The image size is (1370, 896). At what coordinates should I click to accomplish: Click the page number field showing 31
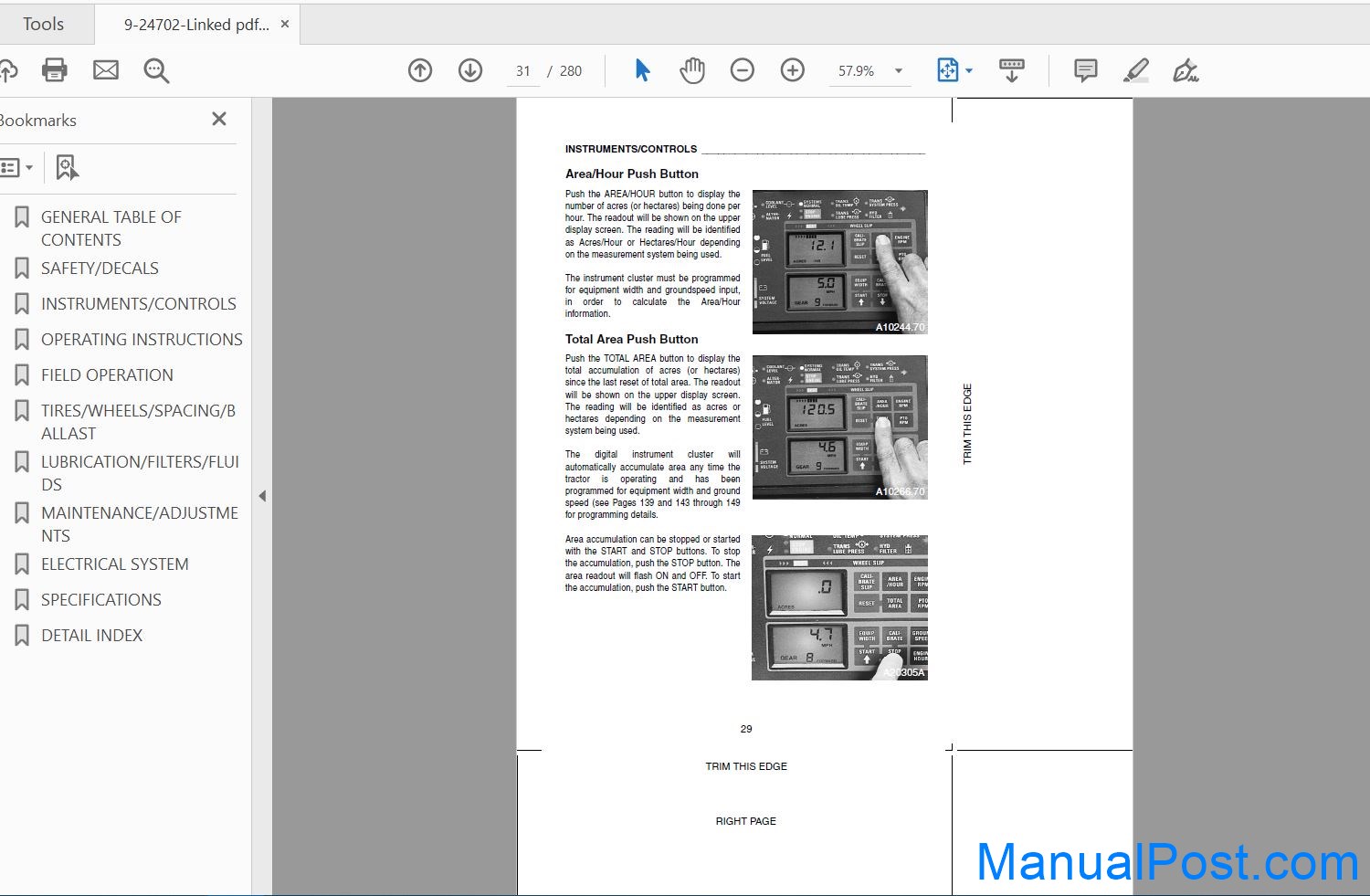pyautogui.click(x=523, y=71)
